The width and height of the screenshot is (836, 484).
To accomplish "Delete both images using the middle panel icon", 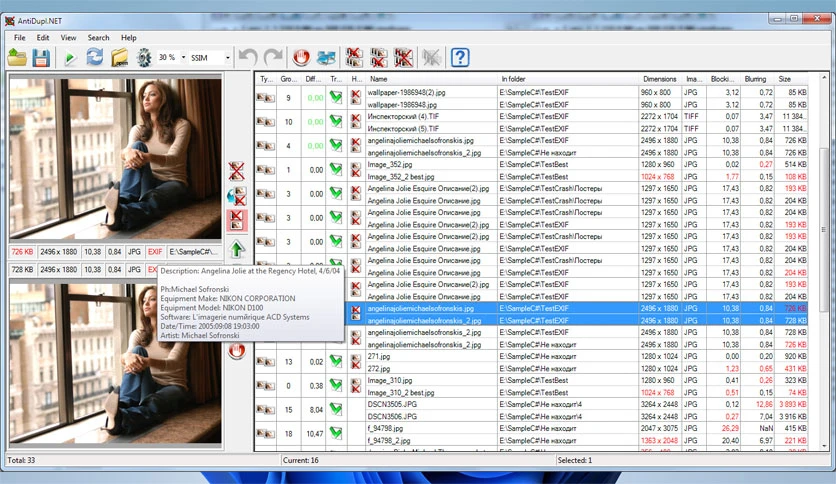I will [x=237, y=171].
